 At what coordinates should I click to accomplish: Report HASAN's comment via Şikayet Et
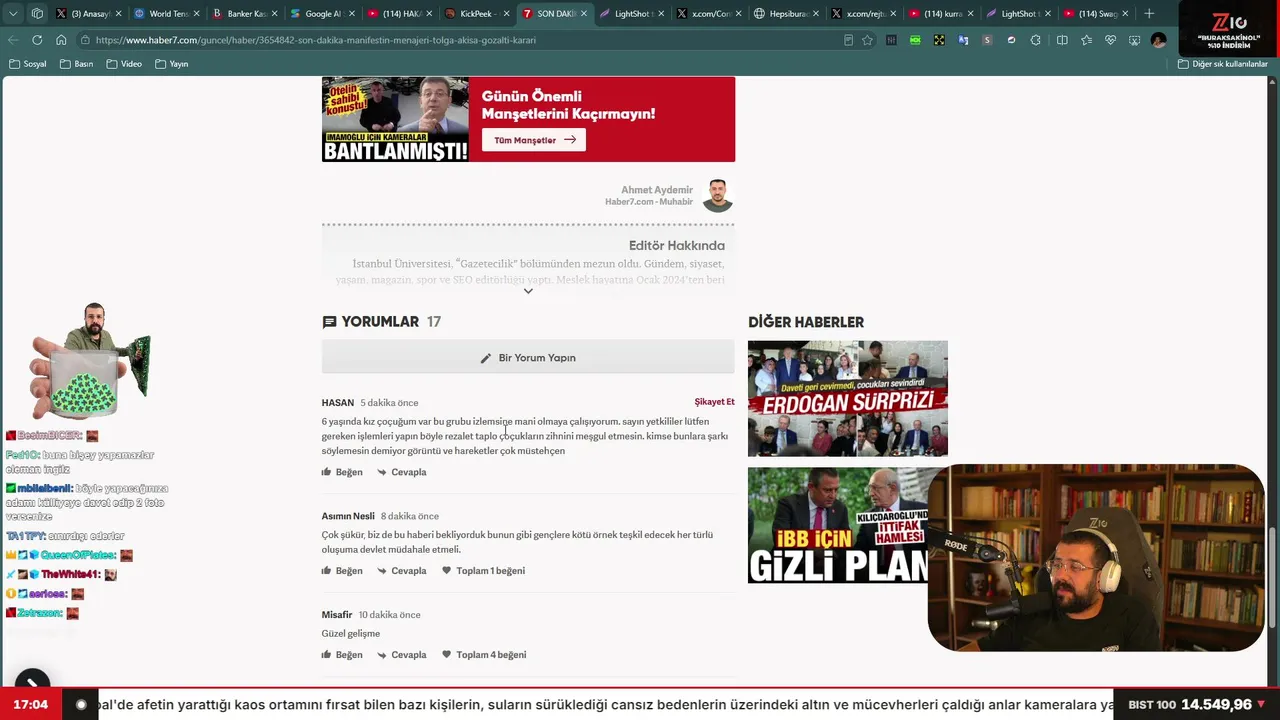pyautogui.click(x=715, y=402)
